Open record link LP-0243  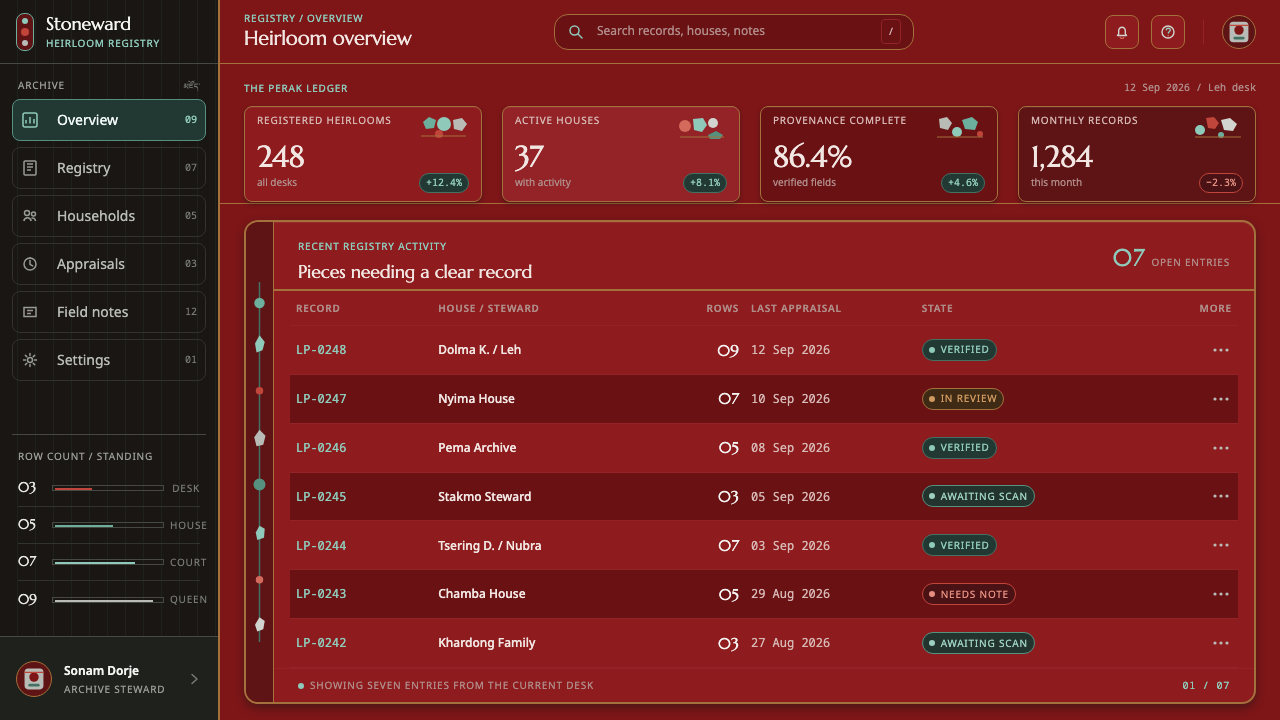321,594
